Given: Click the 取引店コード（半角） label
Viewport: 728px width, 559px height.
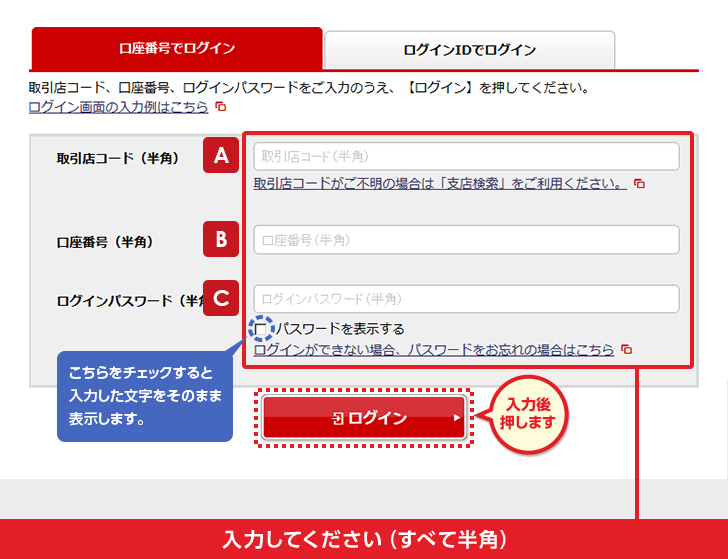Looking at the screenshot, I should [x=117, y=158].
